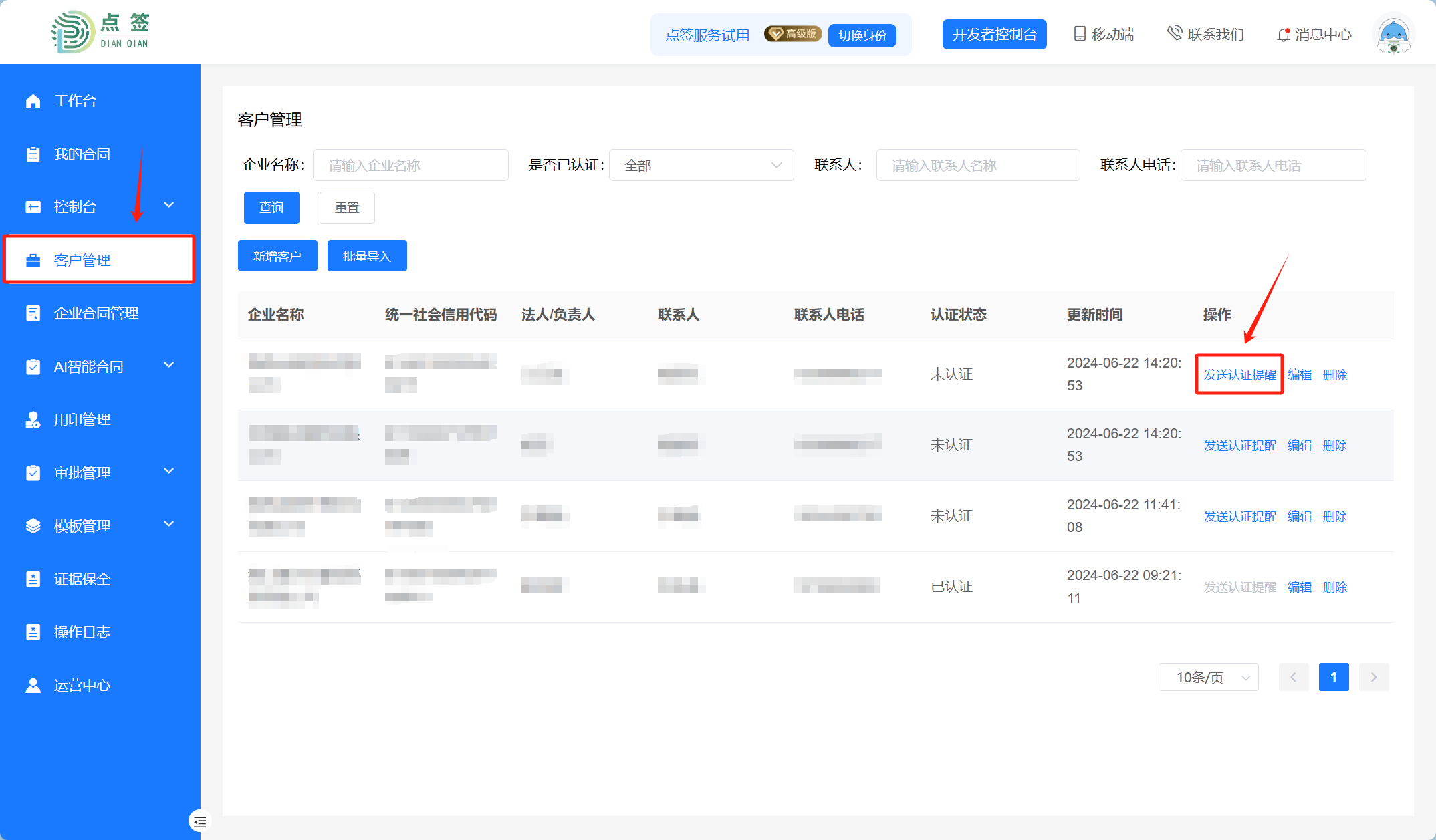Expand the 模板管理 submenu chevron
Screen dimensions: 1436x840
tap(169, 524)
